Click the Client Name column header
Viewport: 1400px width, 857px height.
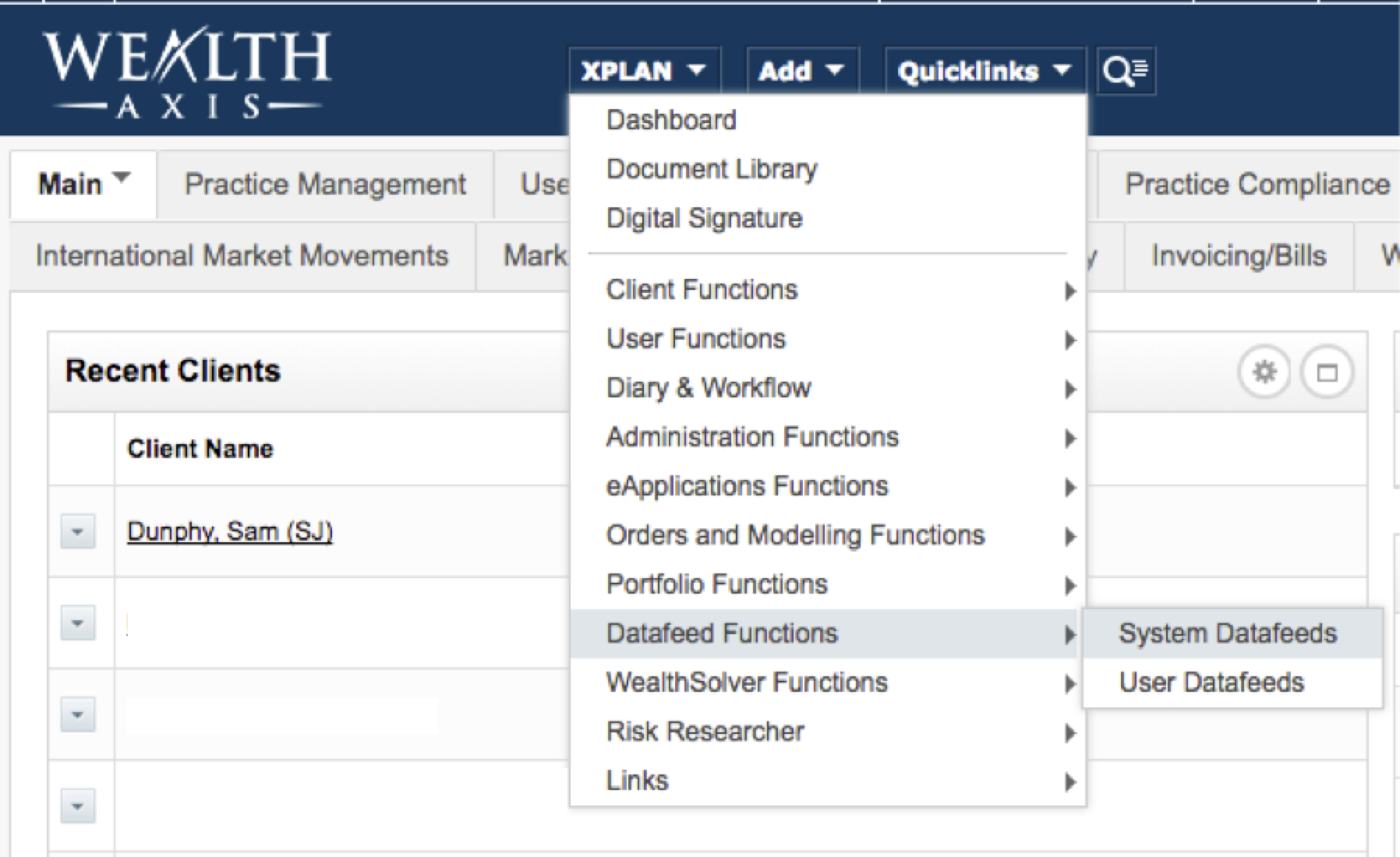coord(200,450)
